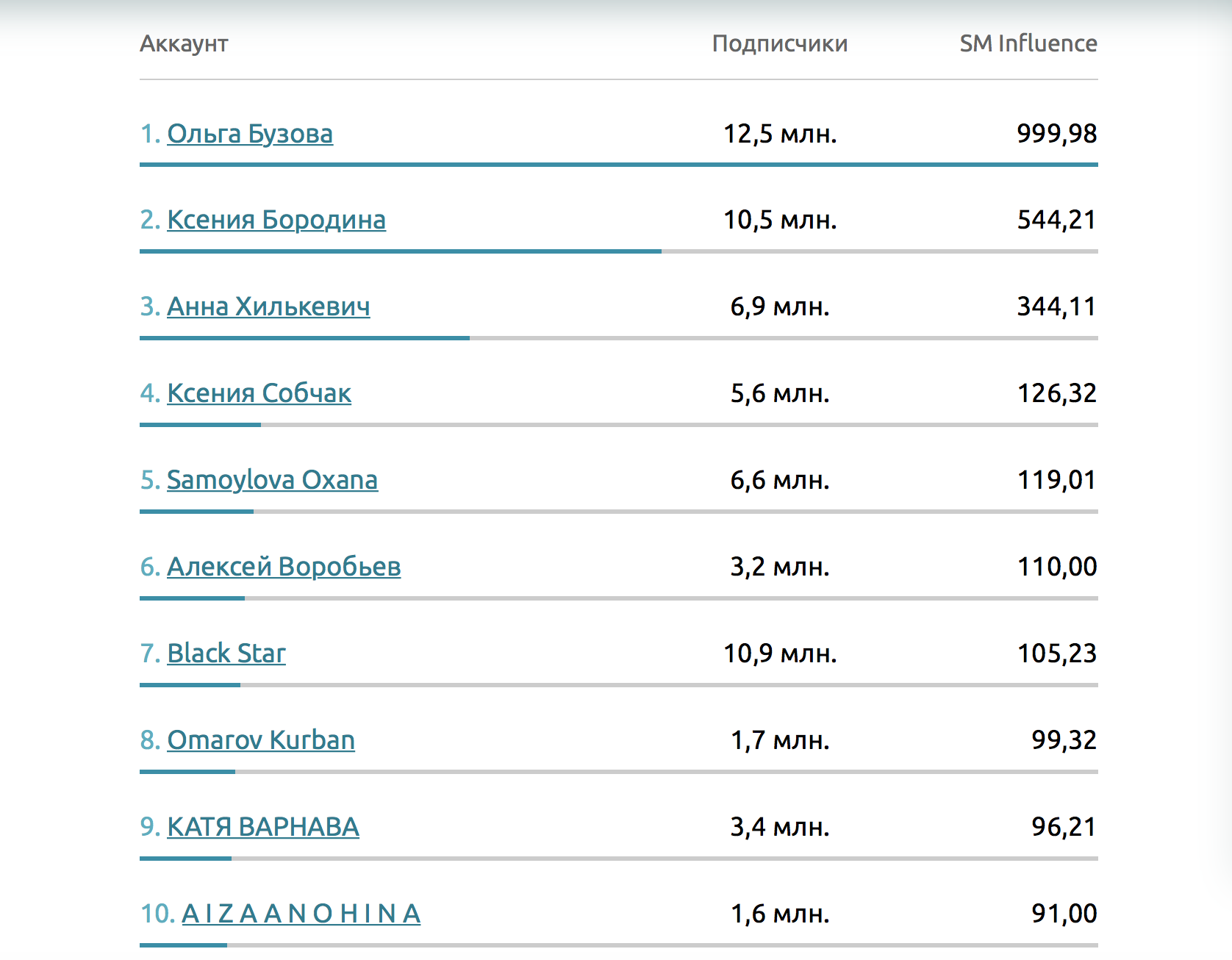The image size is (1232, 960).
Task: Click the Black Star link
Action: click(226, 653)
